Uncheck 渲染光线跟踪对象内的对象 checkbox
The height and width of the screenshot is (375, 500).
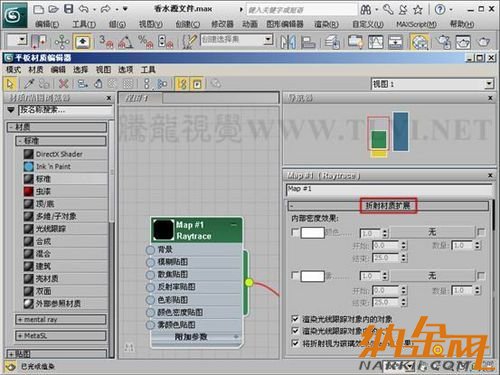coord(295,319)
